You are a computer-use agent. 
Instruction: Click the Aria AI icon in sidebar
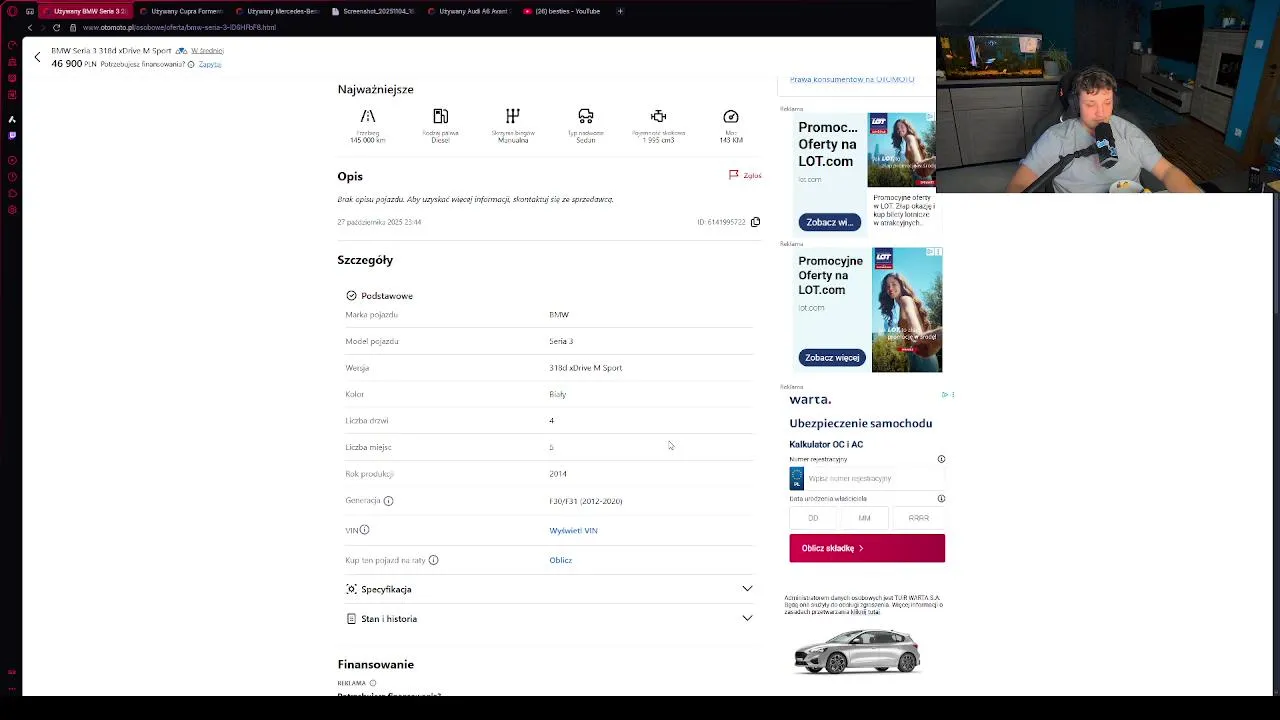pos(12,119)
